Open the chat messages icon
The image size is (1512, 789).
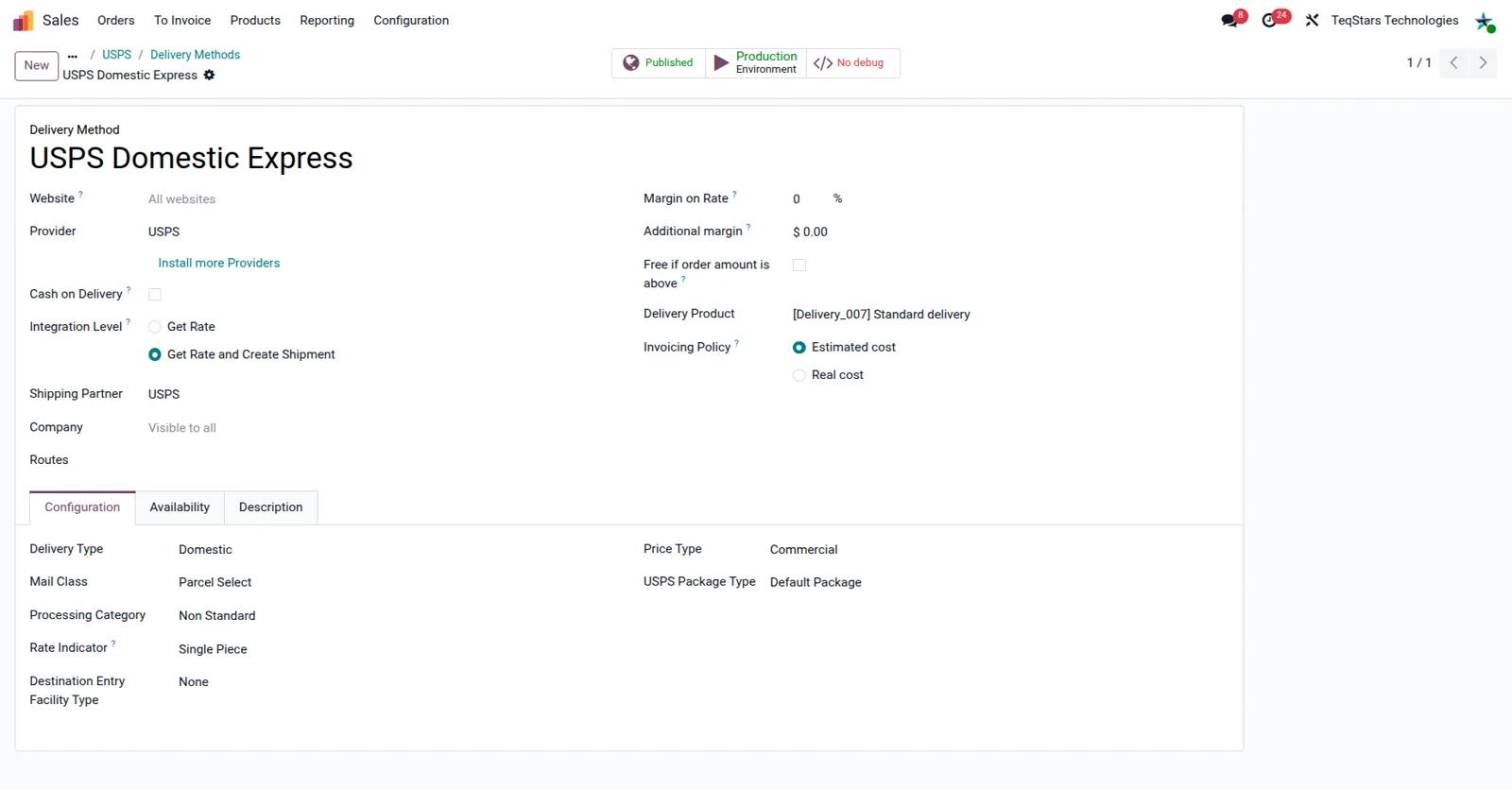[x=1230, y=20]
